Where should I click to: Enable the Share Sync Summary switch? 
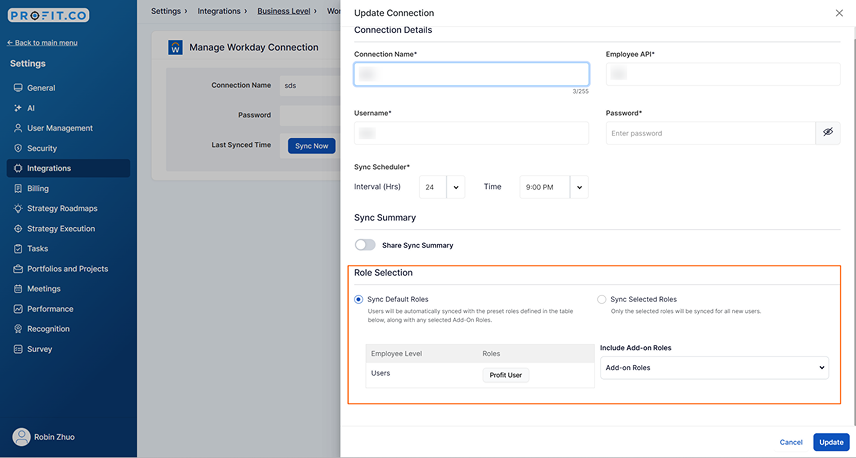pos(365,245)
